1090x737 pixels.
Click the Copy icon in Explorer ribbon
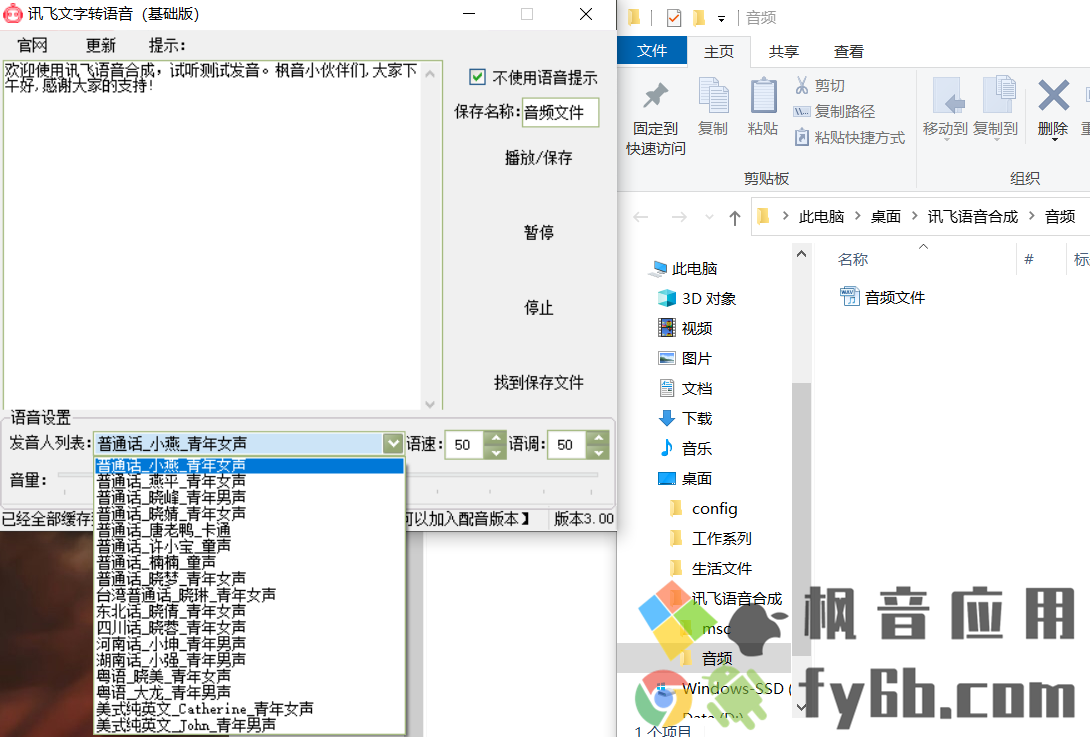click(x=713, y=95)
